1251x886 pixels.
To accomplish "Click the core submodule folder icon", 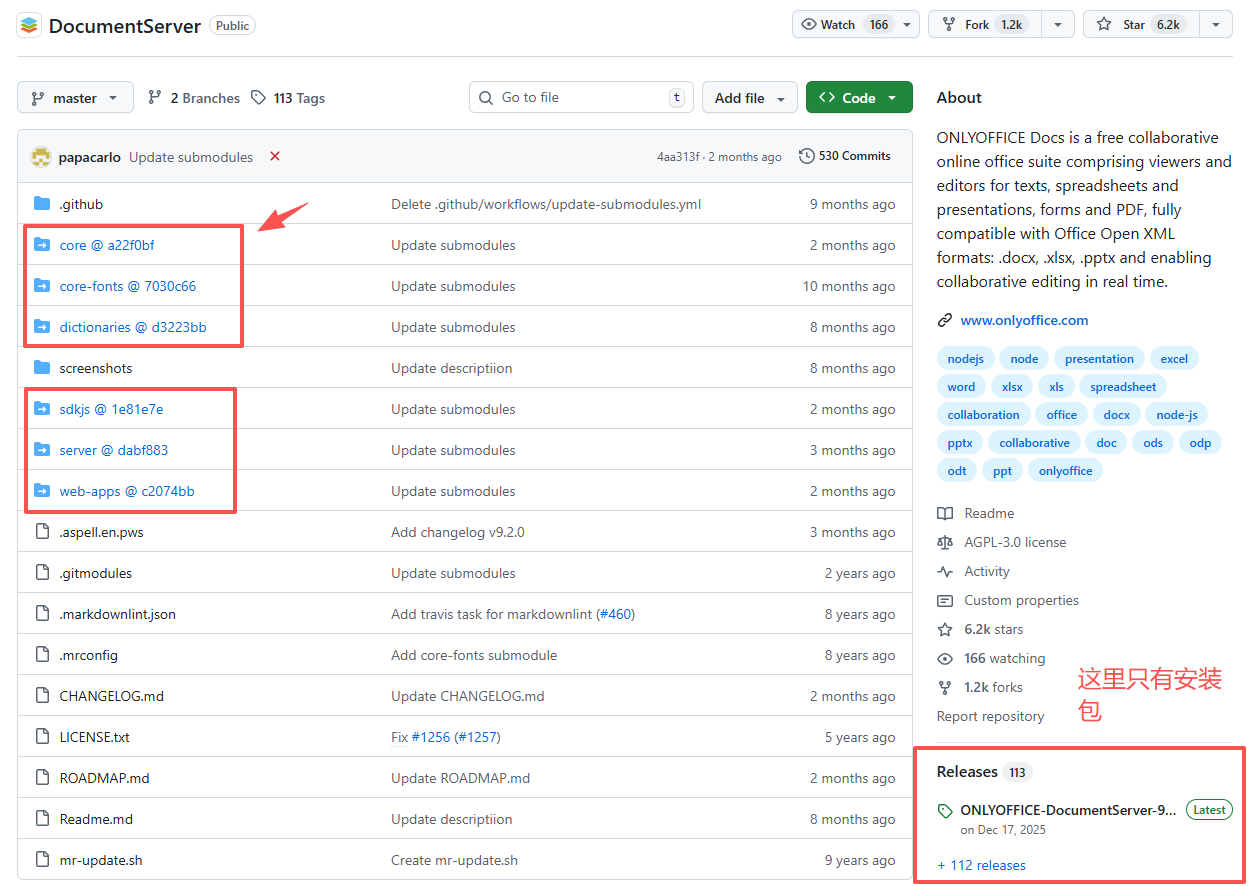I will [x=42, y=245].
